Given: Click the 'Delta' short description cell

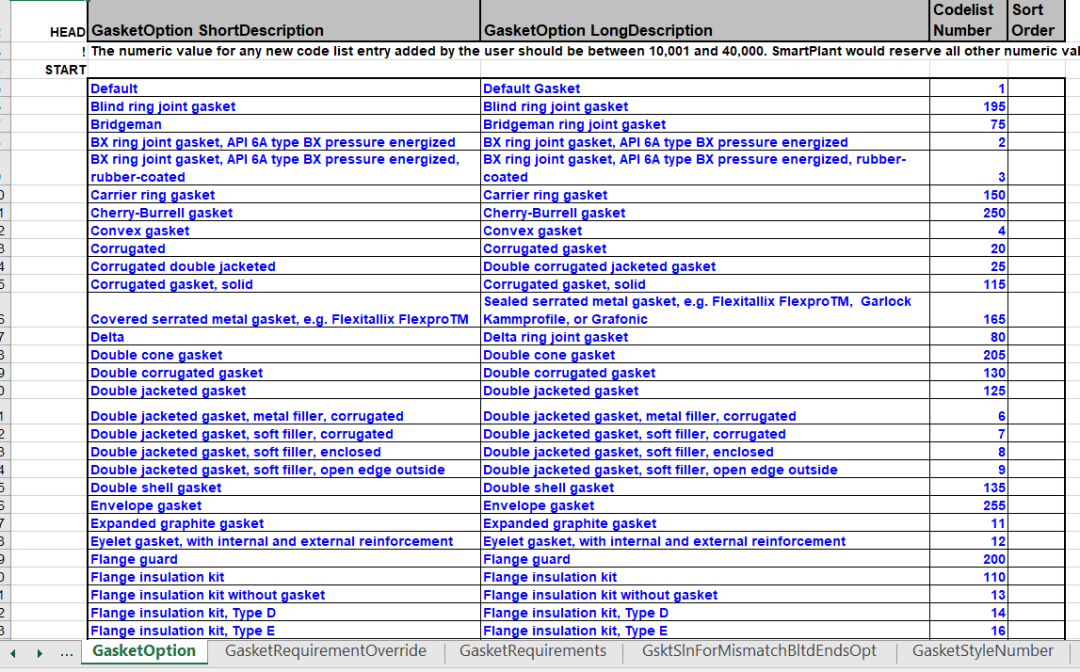Looking at the screenshot, I should pos(284,337).
